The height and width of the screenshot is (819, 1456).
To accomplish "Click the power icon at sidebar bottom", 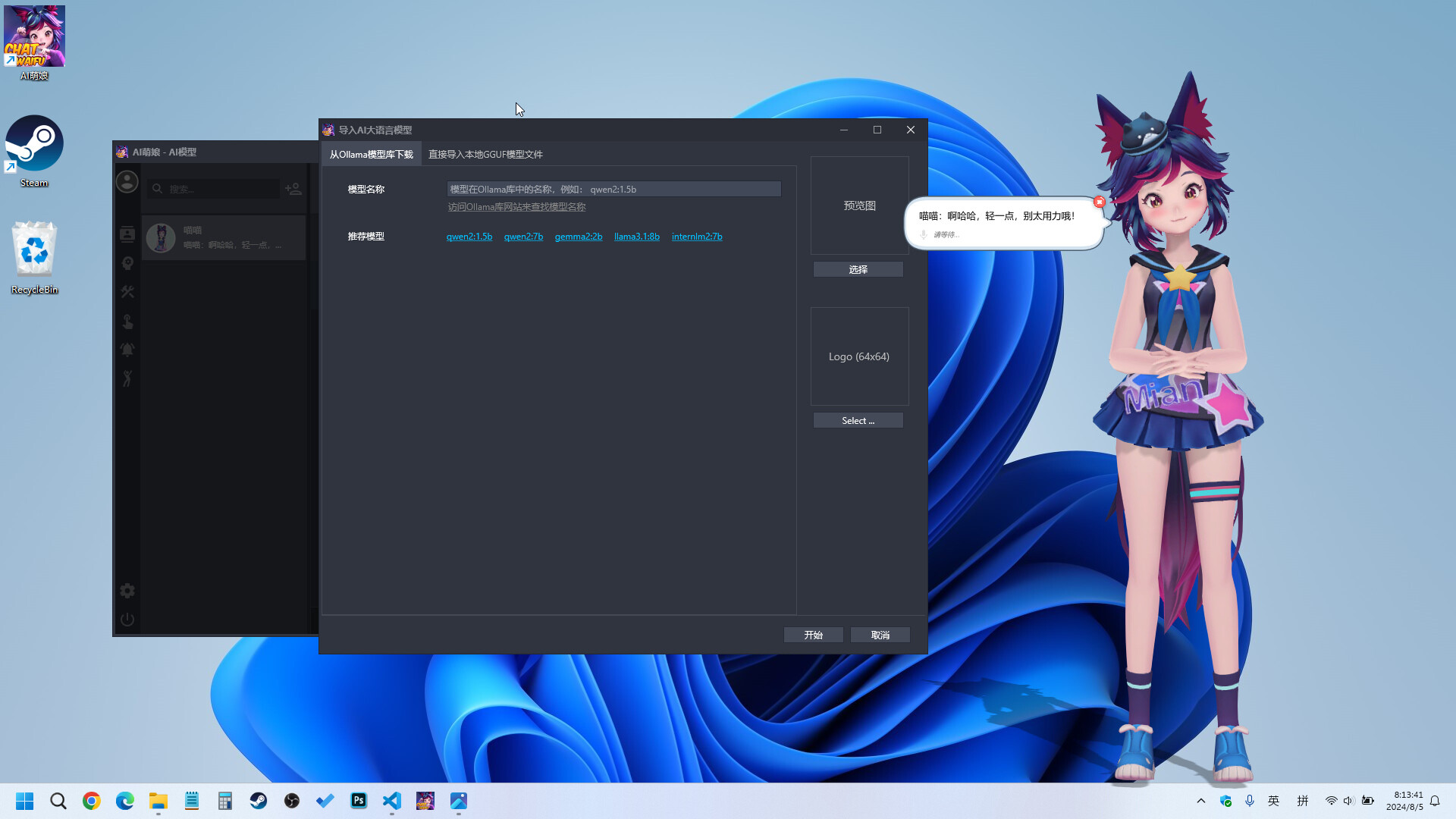I will (x=127, y=620).
